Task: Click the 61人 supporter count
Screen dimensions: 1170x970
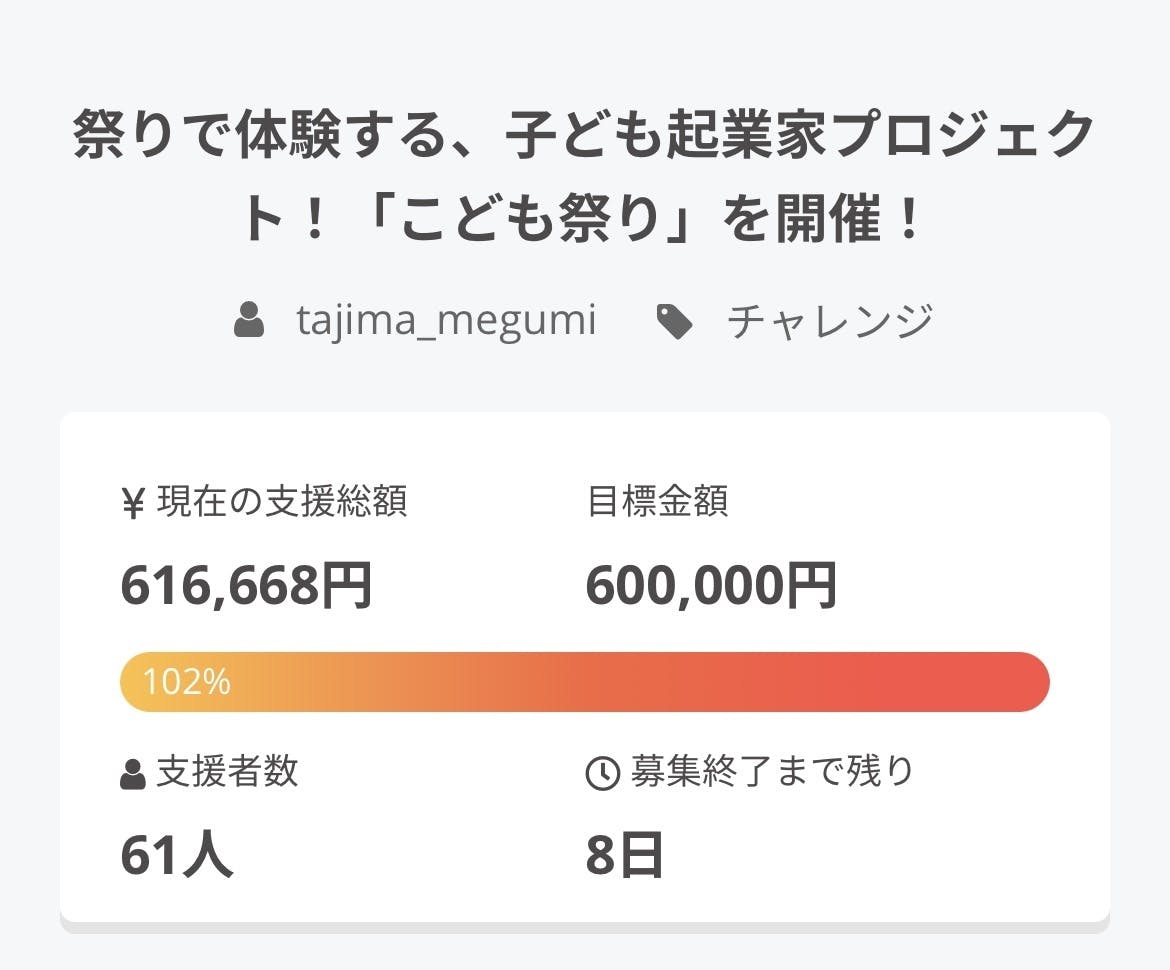Action: coord(177,856)
